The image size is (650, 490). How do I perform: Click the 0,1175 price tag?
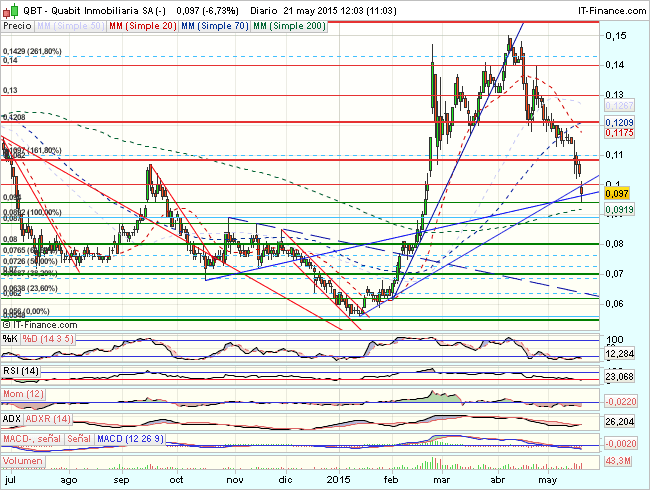click(x=619, y=133)
